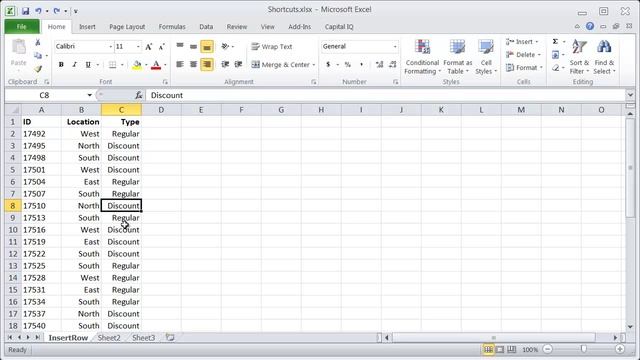Click the Insert cells button

(x=522, y=42)
